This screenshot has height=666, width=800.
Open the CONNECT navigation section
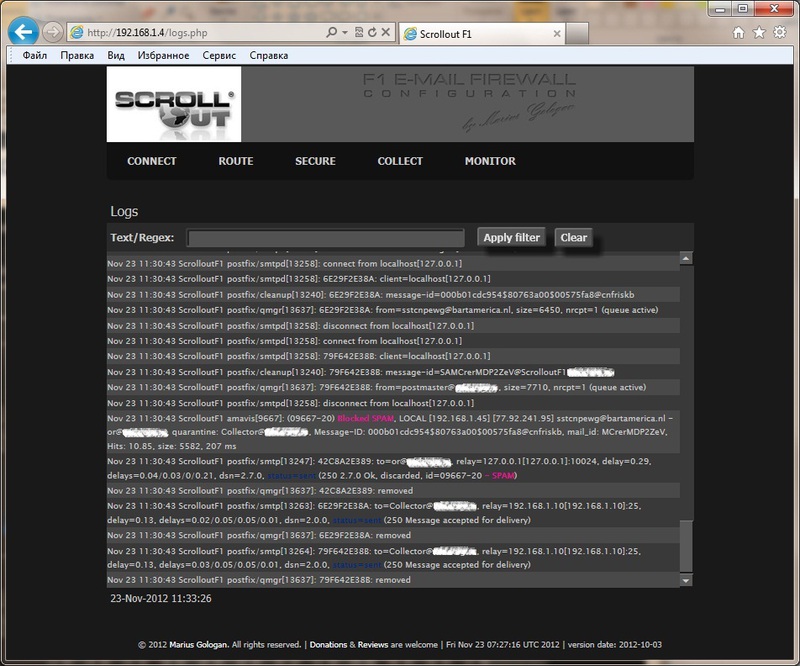click(152, 161)
